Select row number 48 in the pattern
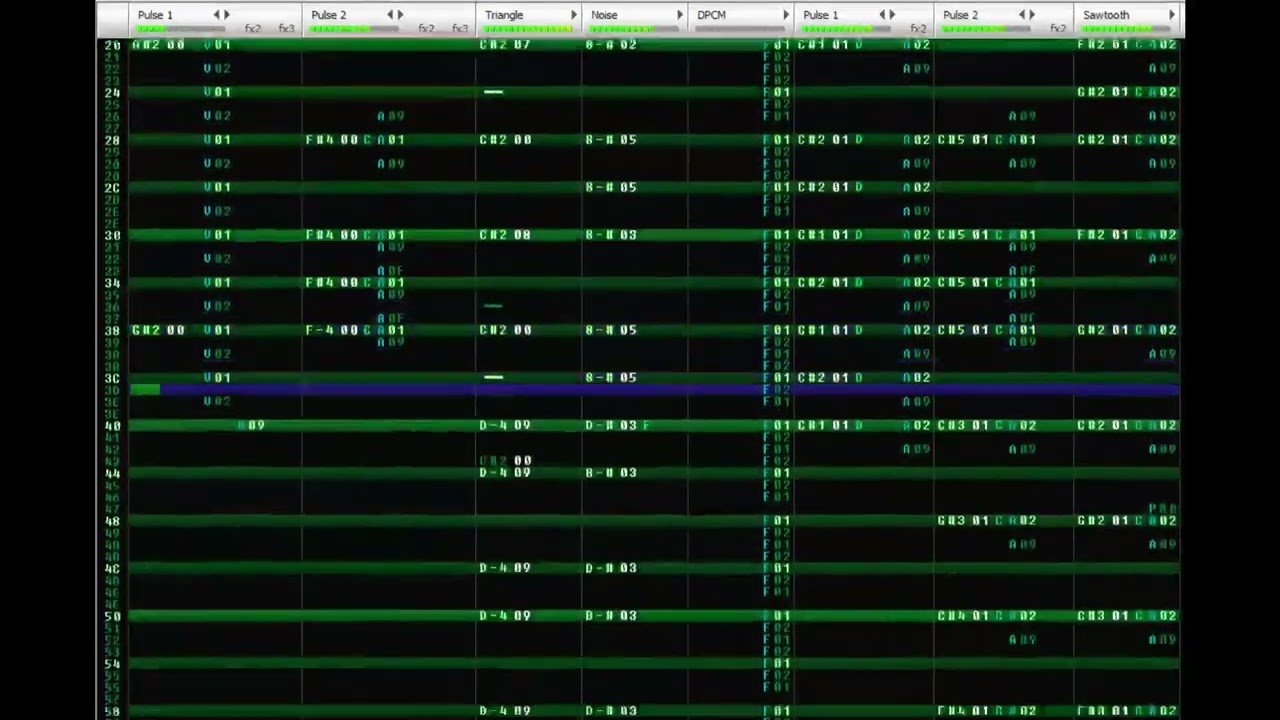Viewport: 1280px width, 720px height. tap(112, 521)
